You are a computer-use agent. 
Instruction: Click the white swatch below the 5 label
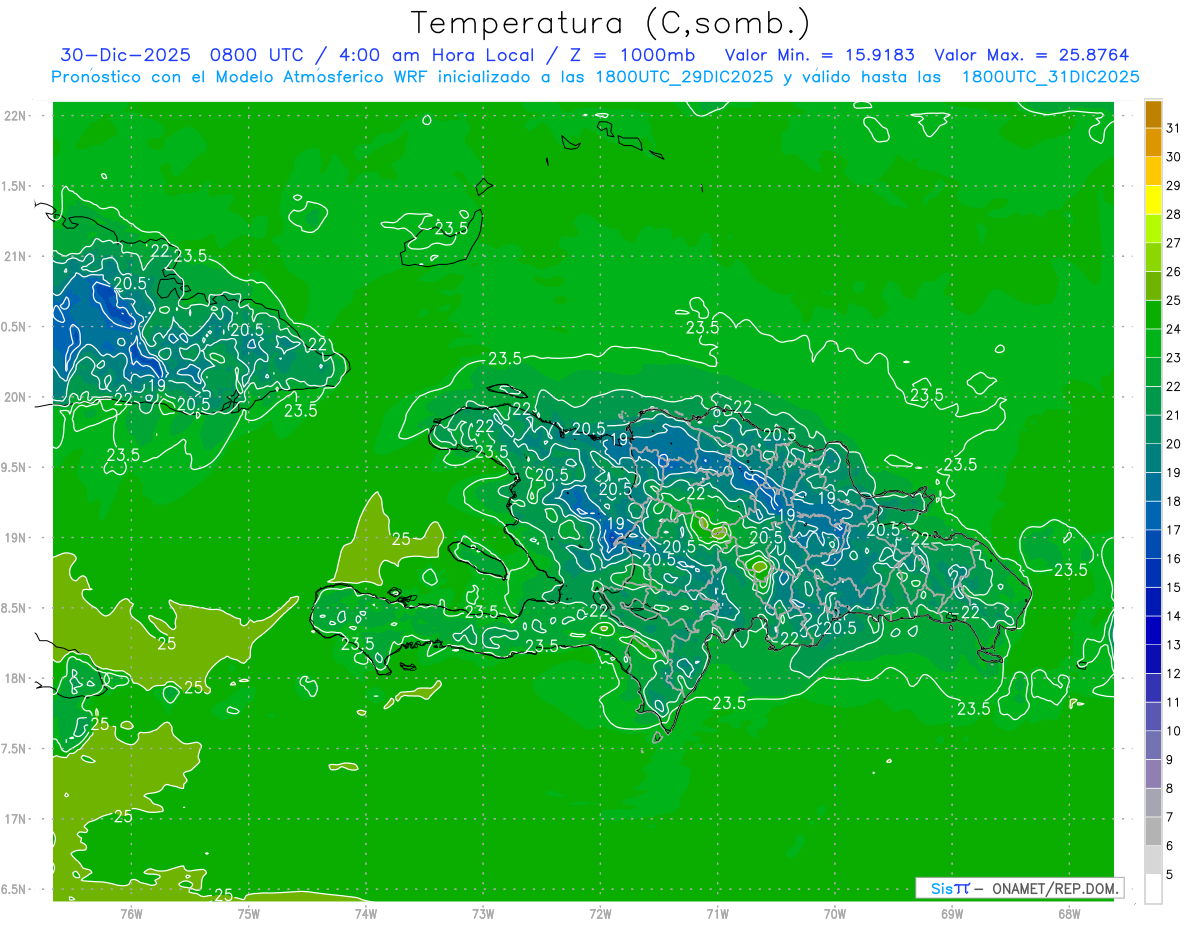click(1153, 889)
